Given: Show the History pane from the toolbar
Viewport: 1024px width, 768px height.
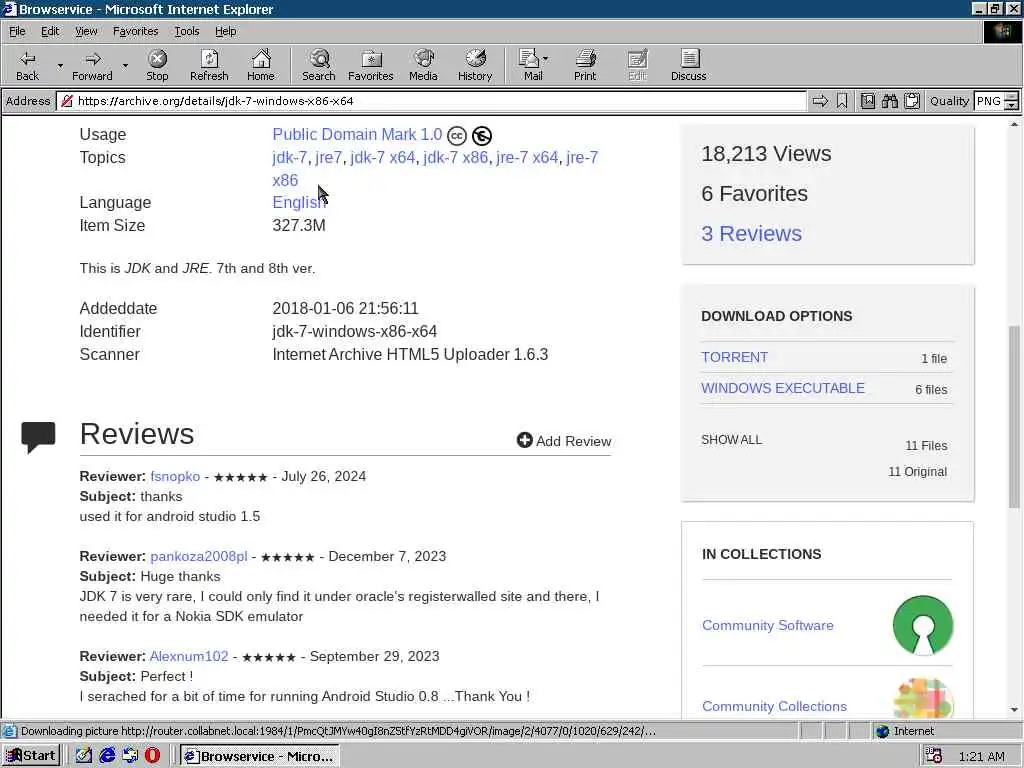Looking at the screenshot, I should (x=475, y=65).
